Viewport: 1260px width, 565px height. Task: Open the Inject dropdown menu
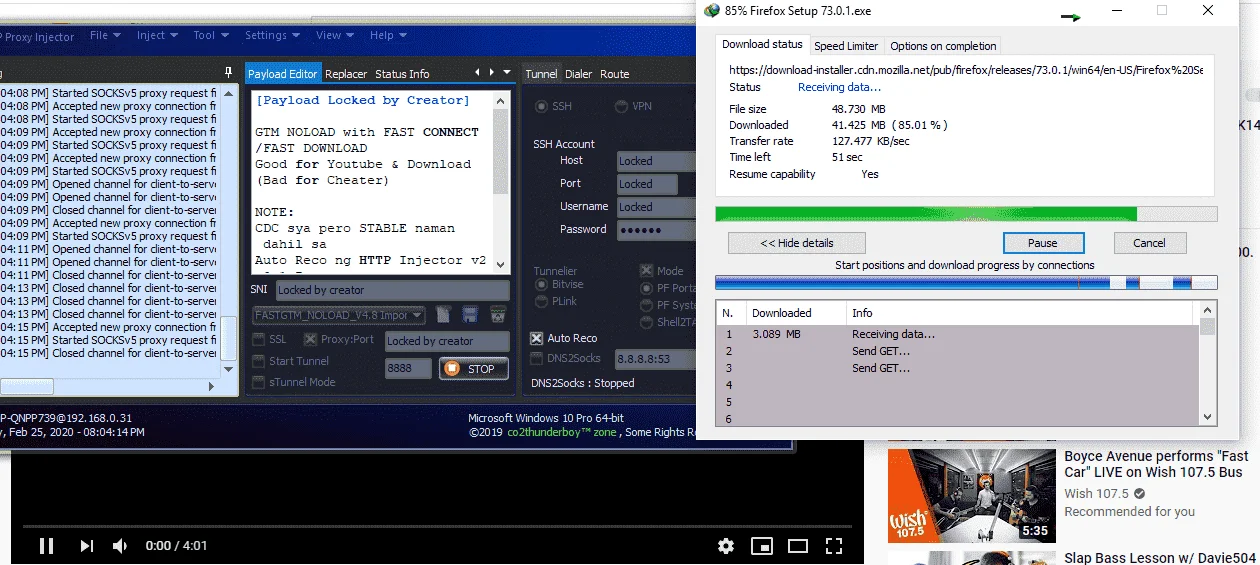157,35
